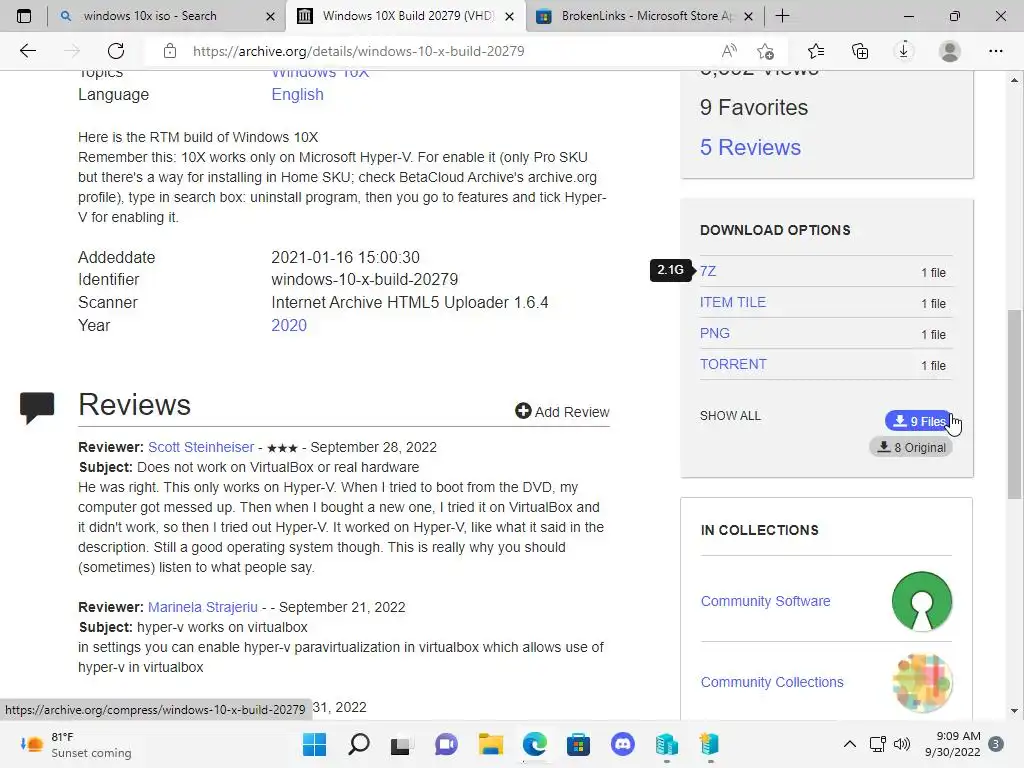Viewport: 1024px width, 768px height.
Task: Open the Microsoft Store taskbar icon
Action: coord(578,744)
